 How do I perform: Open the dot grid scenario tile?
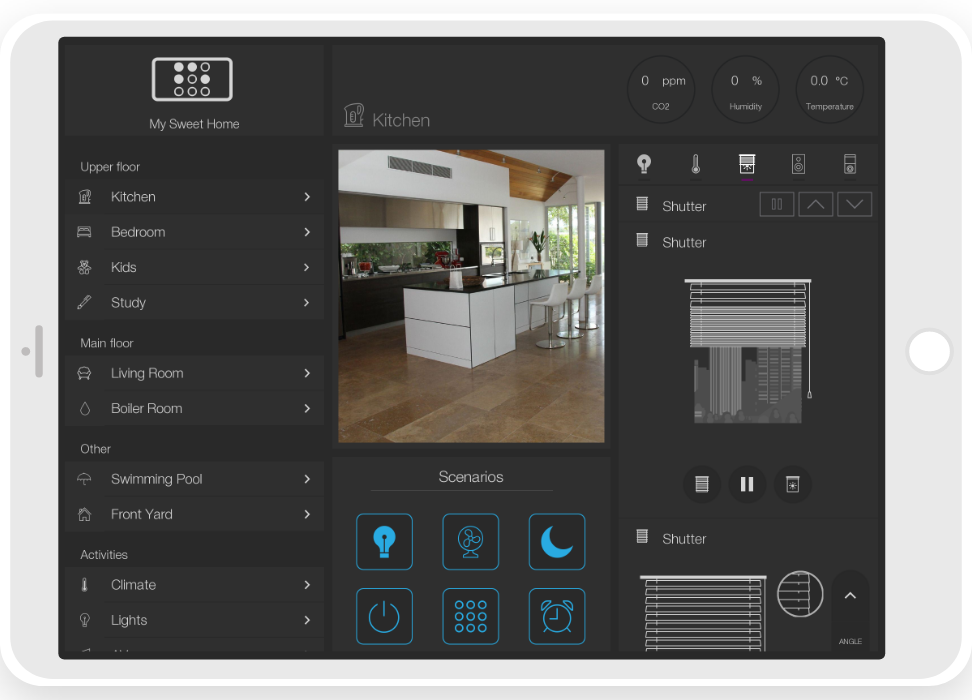tap(470, 616)
